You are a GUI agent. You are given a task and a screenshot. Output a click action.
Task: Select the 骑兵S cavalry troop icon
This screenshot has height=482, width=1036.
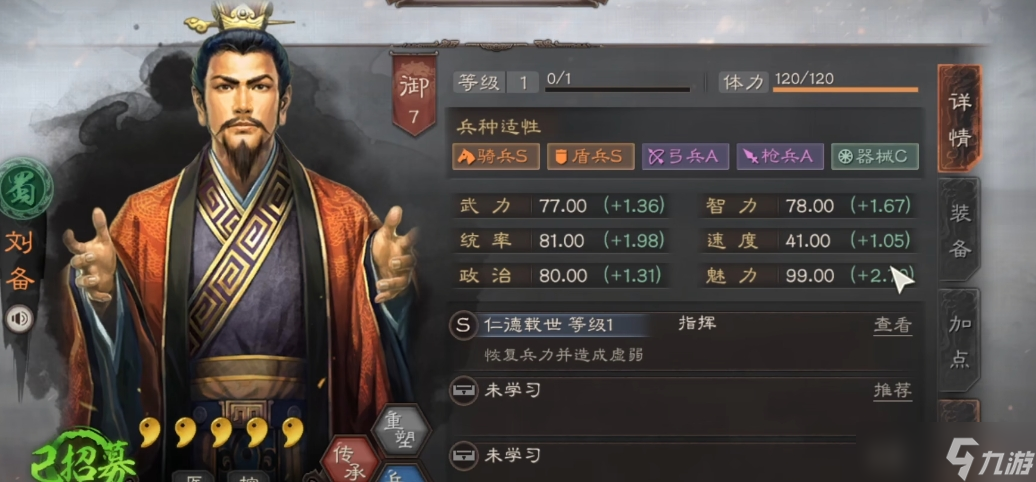(496, 156)
